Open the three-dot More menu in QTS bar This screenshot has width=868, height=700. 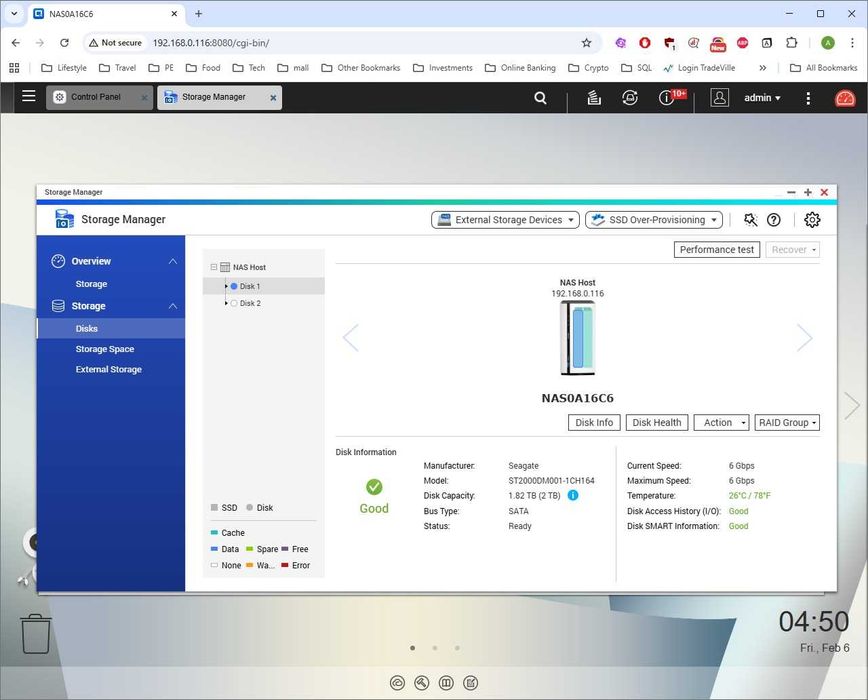(808, 98)
